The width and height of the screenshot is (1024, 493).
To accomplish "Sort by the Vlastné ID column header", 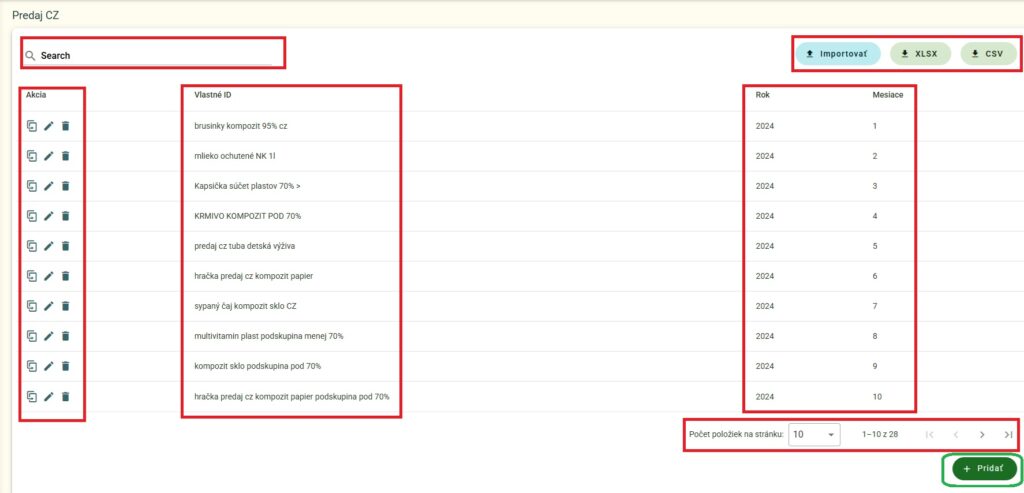I will (x=213, y=95).
